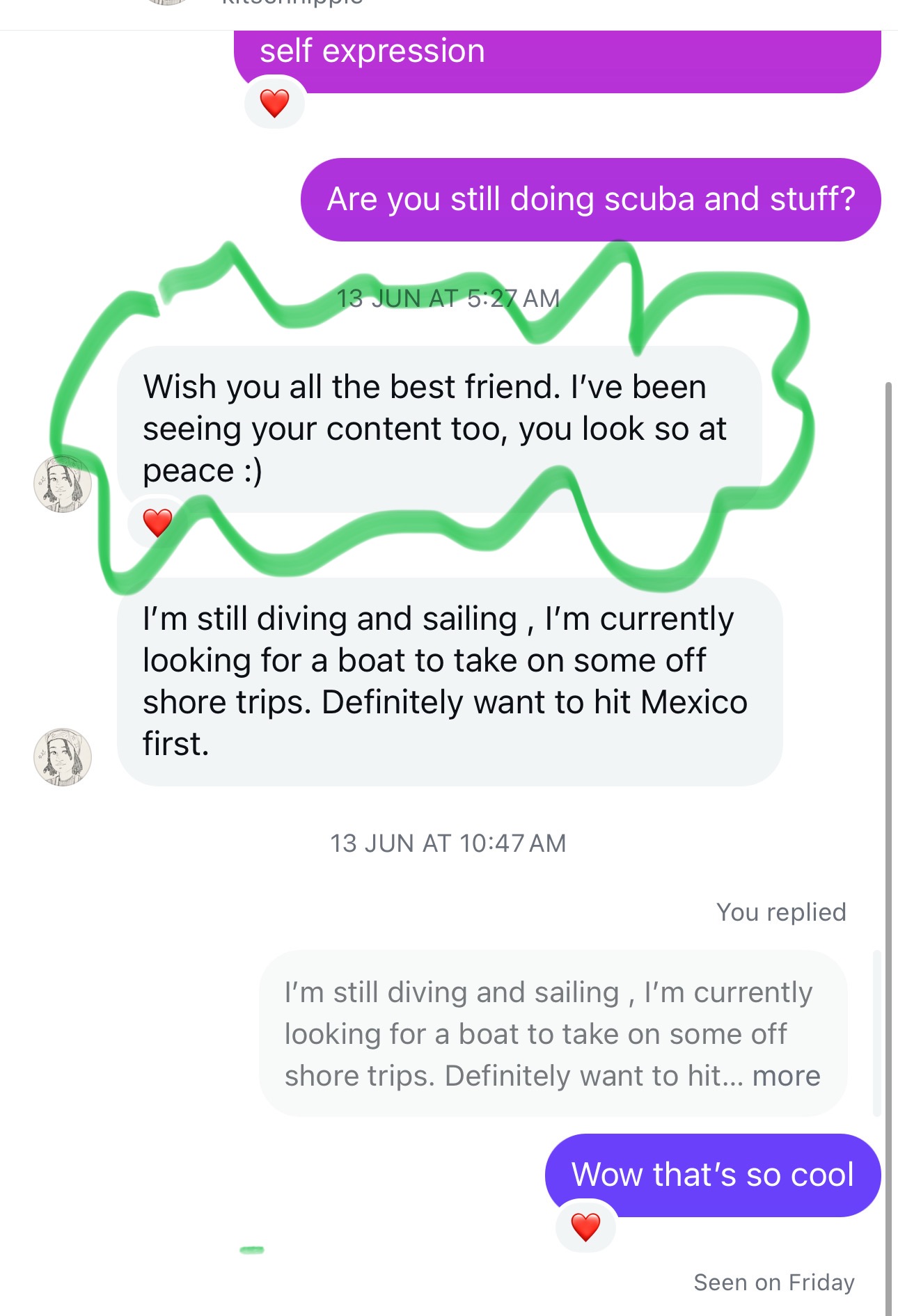
Task: Tap the heart reaction under 'Wow that's so cool'
Action: pyautogui.click(x=585, y=1227)
